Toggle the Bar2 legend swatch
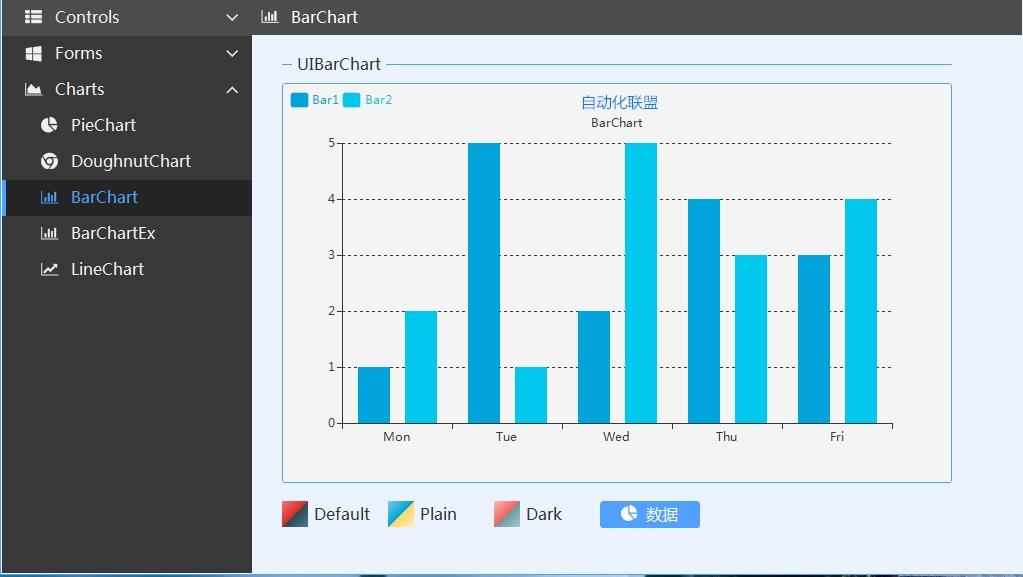The height and width of the screenshot is (577, 1023). (x=352, y=100)
